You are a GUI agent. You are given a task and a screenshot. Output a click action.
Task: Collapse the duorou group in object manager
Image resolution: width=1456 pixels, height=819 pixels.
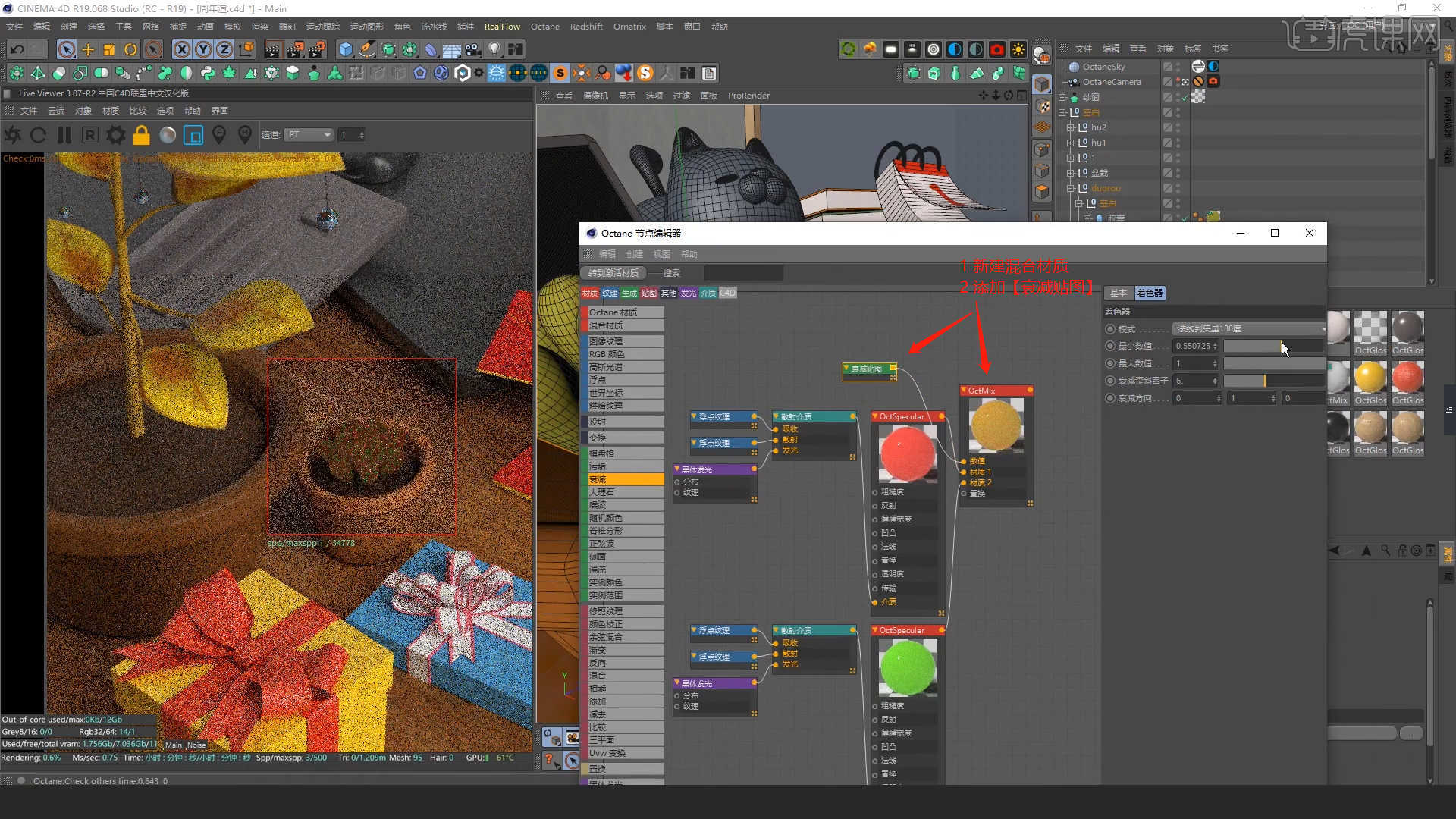1071,188
